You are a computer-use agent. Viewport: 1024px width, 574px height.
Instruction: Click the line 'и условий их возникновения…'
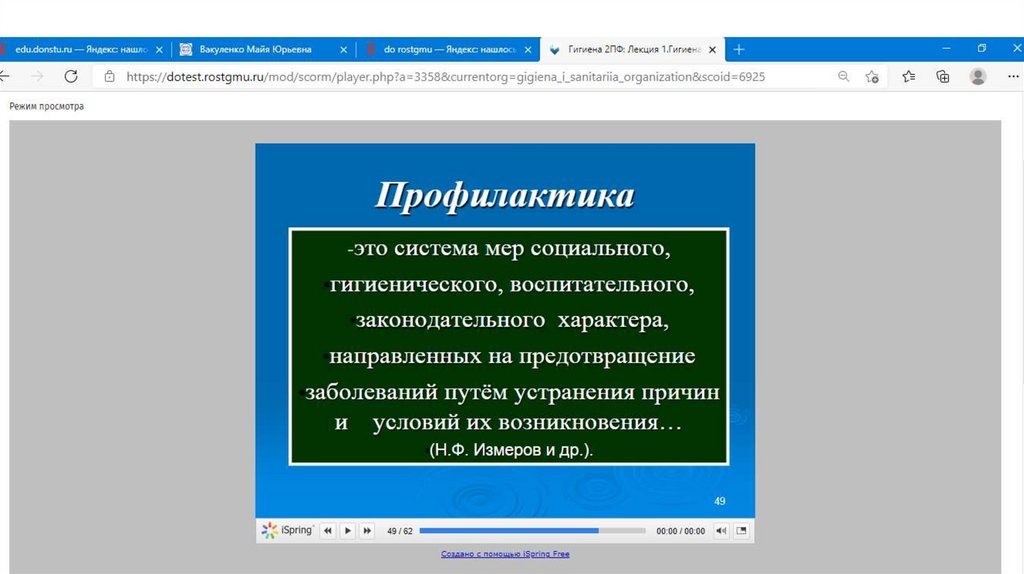[x=508, y=423]
